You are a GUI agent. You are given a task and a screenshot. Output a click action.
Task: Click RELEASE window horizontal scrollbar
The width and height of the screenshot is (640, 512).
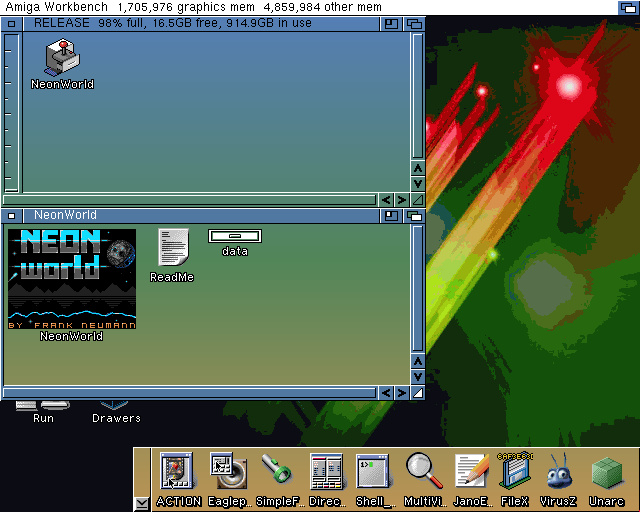point(189,200)
